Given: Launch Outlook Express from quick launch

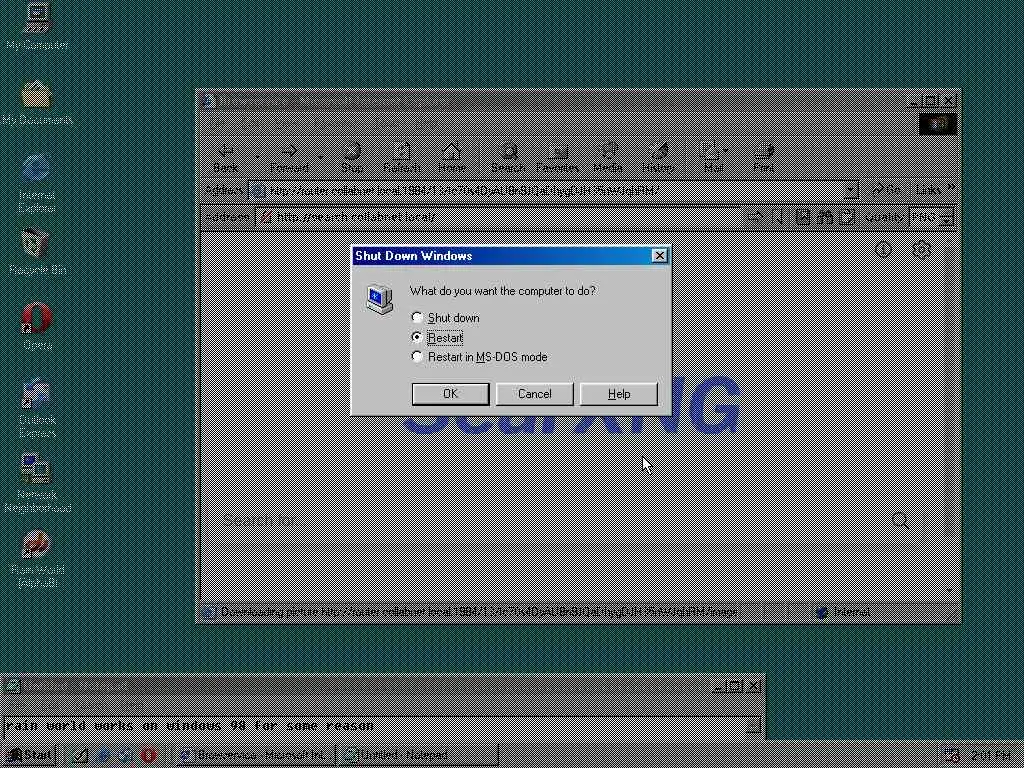Looking at the screenshot, I should (x=125, y=755).
